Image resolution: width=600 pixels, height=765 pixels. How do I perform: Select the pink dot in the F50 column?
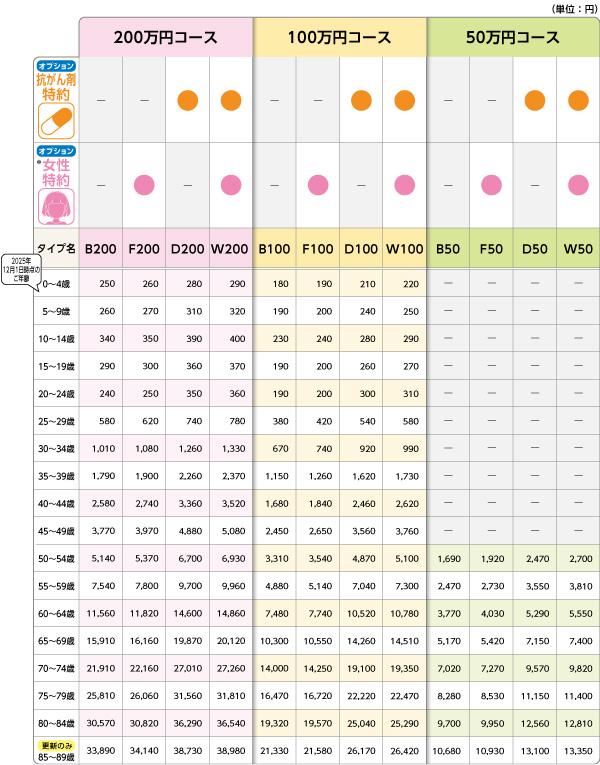[492, 184]
